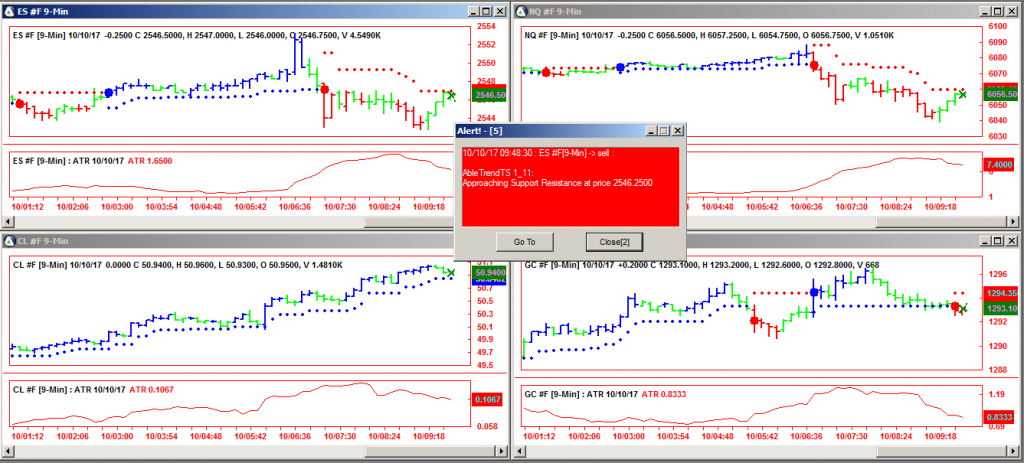This screenshot has height=463, width=1024.
Task: Click the 'Approaching Support Resistance' alert message
Action: pos(557,183)
